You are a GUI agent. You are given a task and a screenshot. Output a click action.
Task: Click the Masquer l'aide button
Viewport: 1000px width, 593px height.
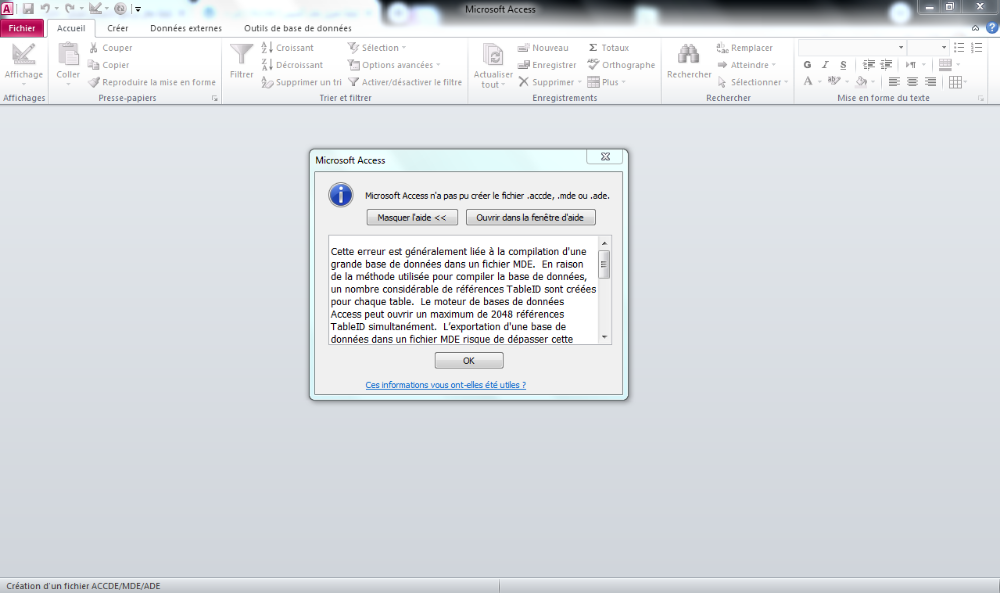pyautogui.click(x=412, y=217)
